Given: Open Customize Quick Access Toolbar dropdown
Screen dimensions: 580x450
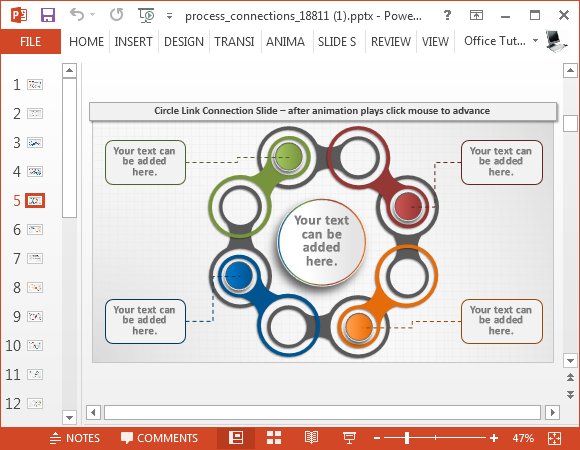Looking at the screenshot, I should (169, 16).
